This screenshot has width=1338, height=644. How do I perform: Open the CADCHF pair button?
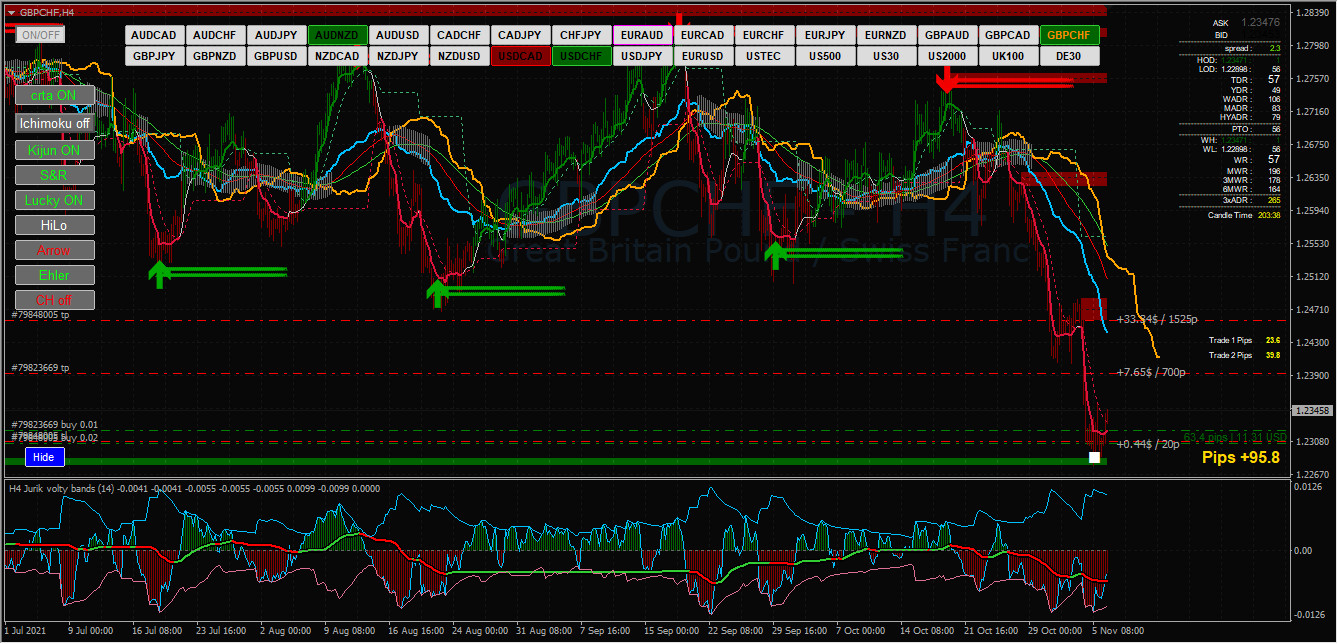click(x=459, y=35)
